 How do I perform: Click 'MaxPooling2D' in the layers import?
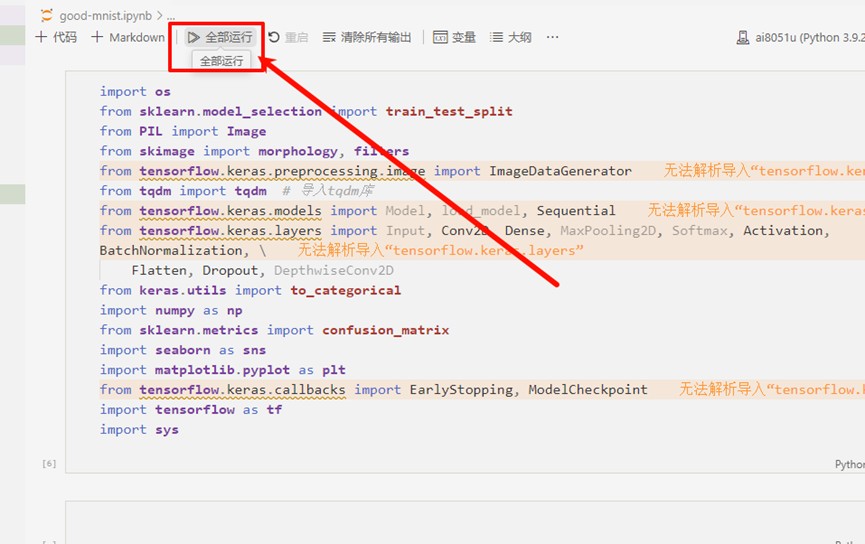point(608,231)
